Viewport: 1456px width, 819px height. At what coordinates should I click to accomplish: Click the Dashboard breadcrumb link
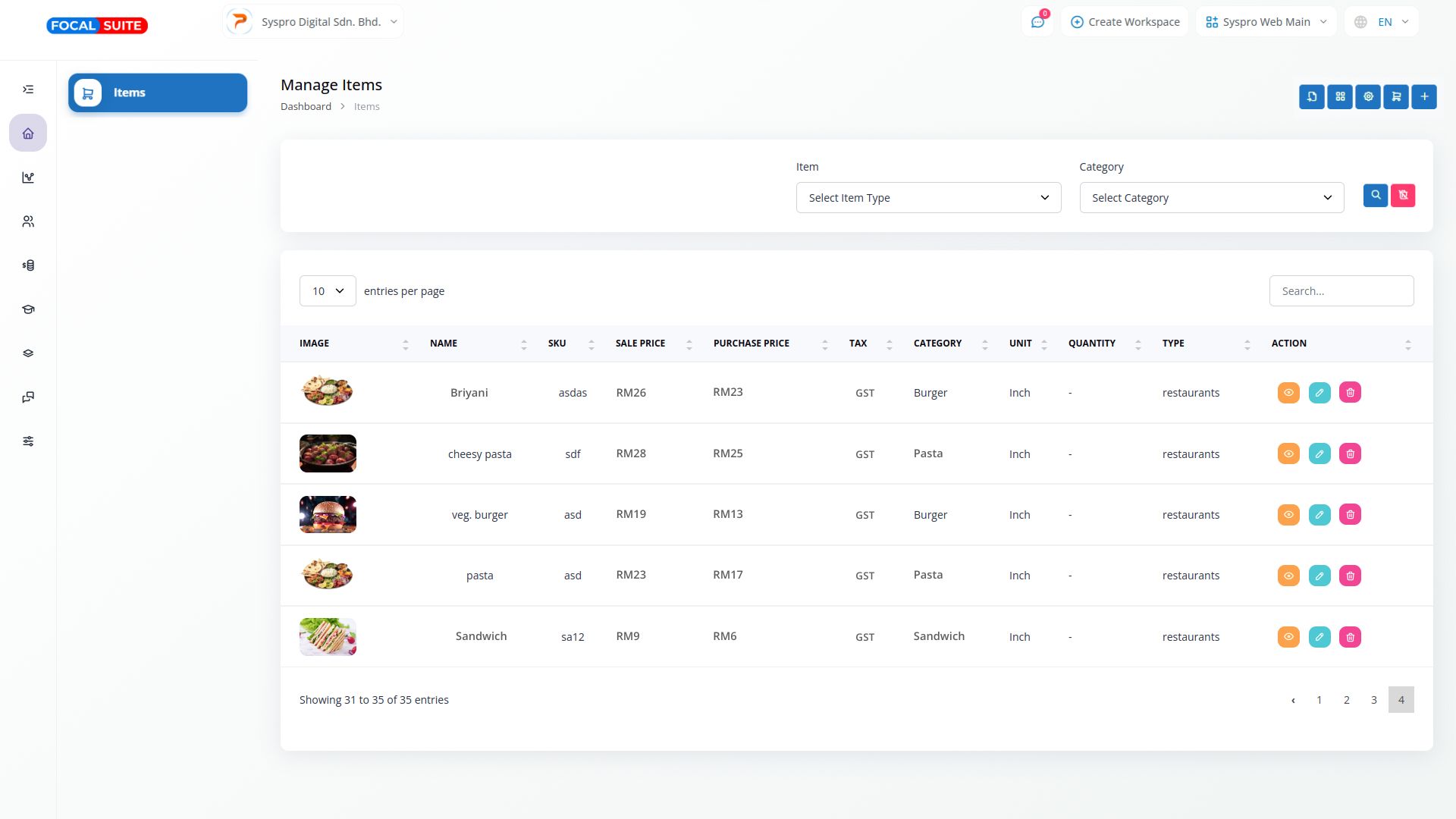306,106
